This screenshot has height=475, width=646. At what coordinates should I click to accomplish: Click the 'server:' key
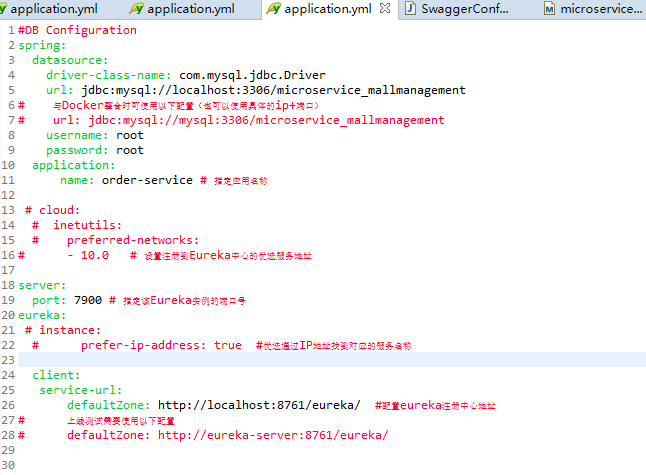point(42,285)
